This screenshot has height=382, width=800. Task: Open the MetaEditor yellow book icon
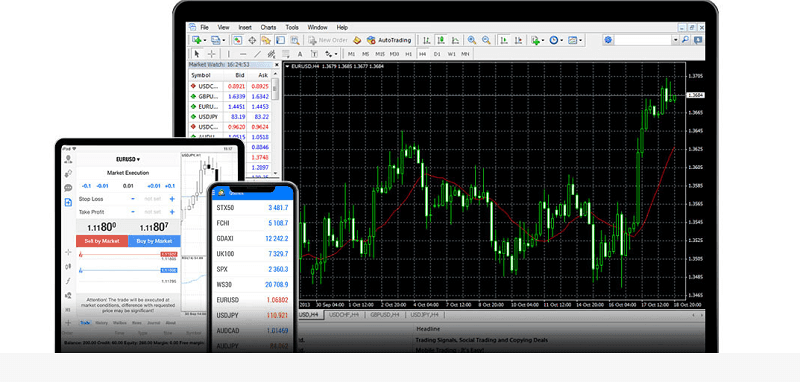coord(357,40)
